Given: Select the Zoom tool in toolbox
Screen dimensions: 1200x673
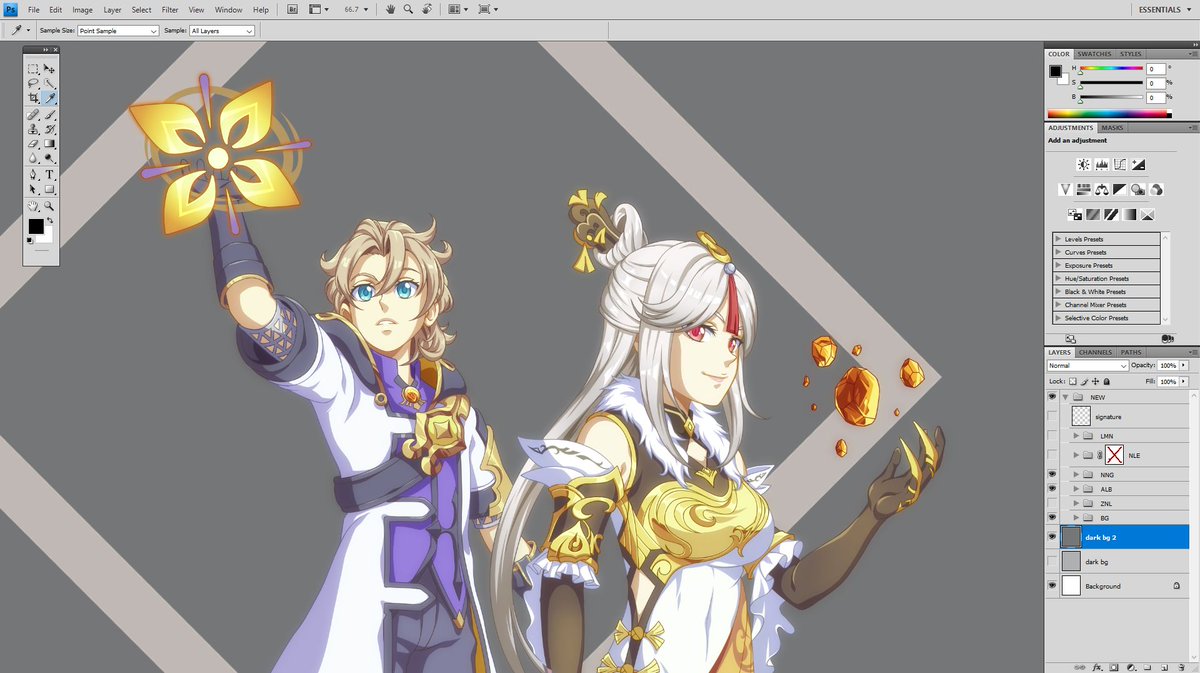Looking at the screenshot, I should 49,206.
